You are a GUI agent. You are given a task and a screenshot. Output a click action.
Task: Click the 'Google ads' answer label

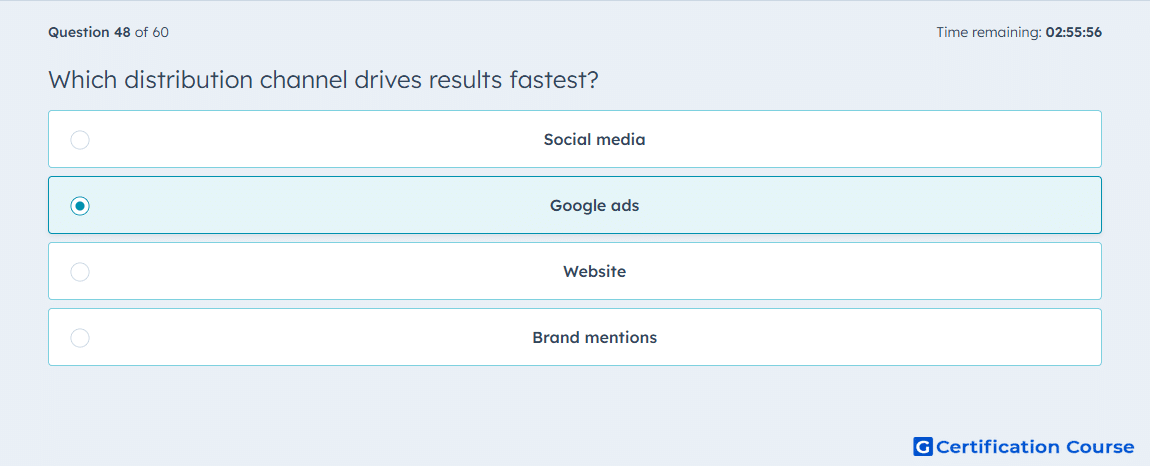[x=594, y=206]
